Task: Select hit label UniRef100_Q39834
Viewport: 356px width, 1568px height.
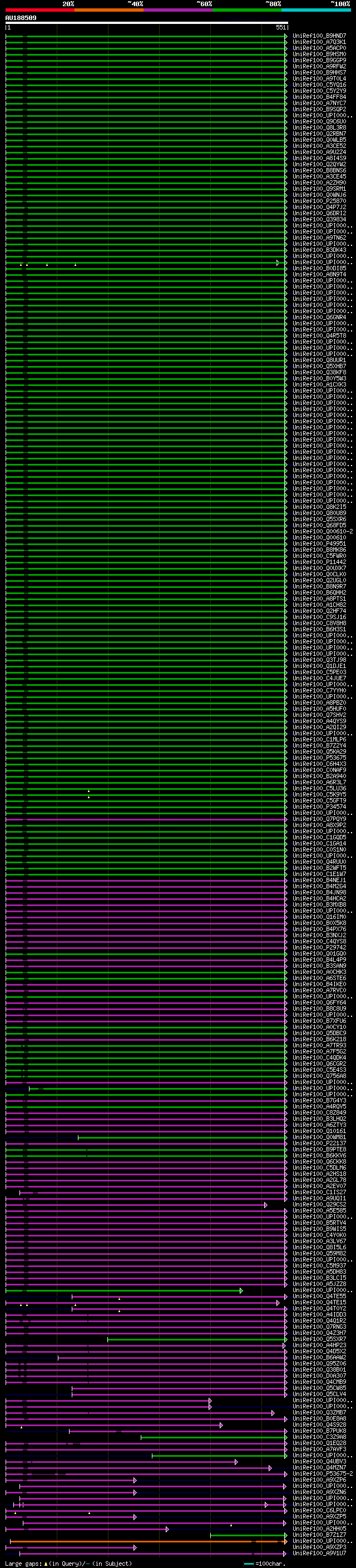Action: coord(319,219)
